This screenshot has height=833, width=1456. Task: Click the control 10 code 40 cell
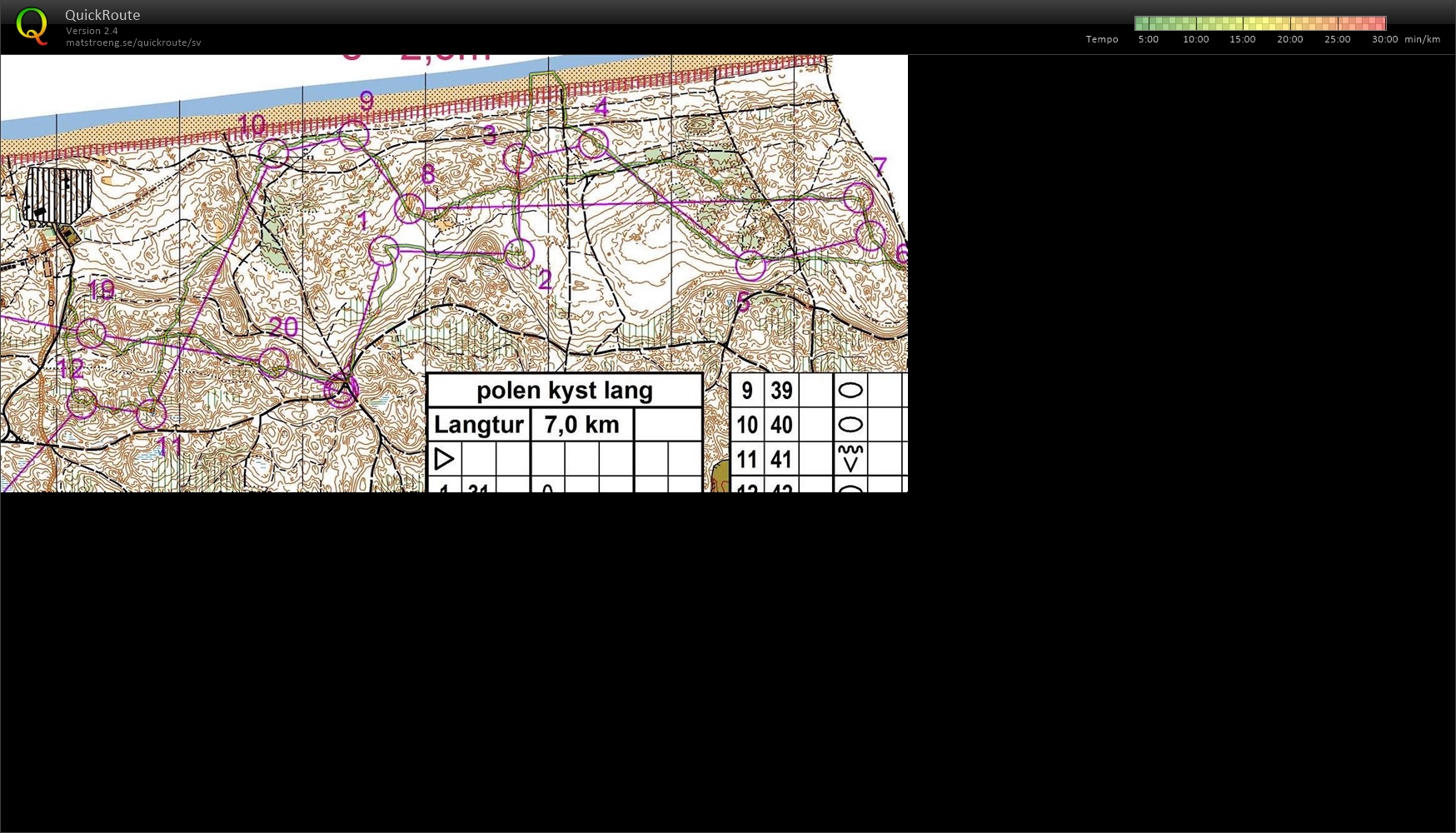tap(781, 425)
